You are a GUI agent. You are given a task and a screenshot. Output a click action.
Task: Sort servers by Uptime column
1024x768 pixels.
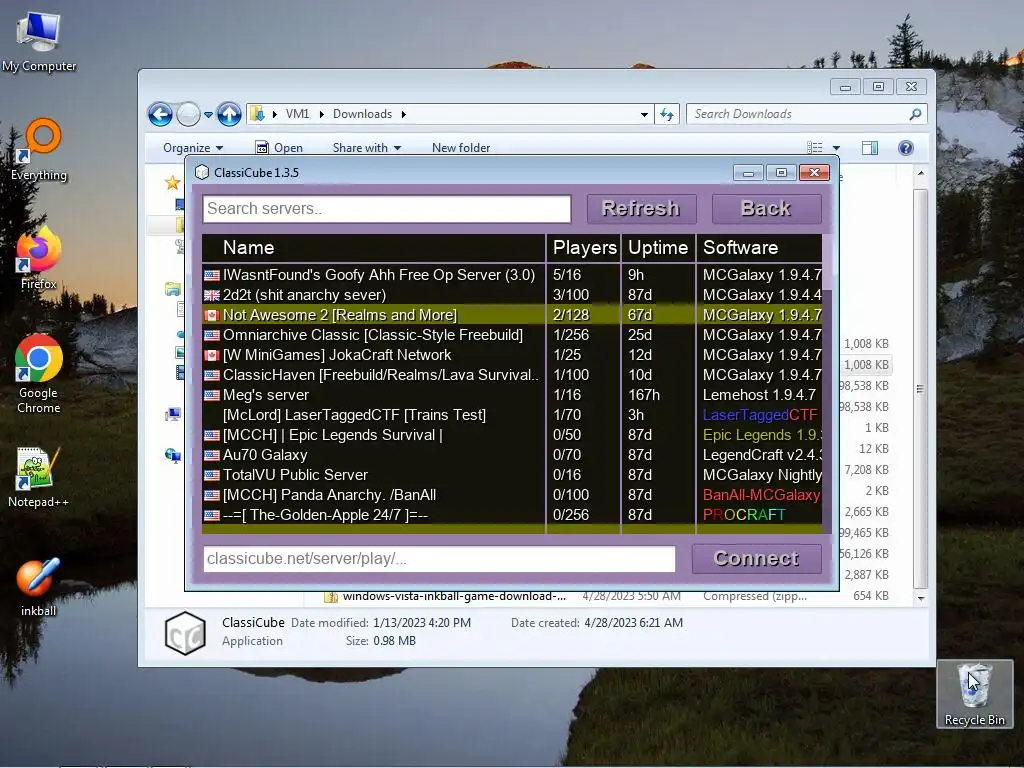(x=658, y=248)
